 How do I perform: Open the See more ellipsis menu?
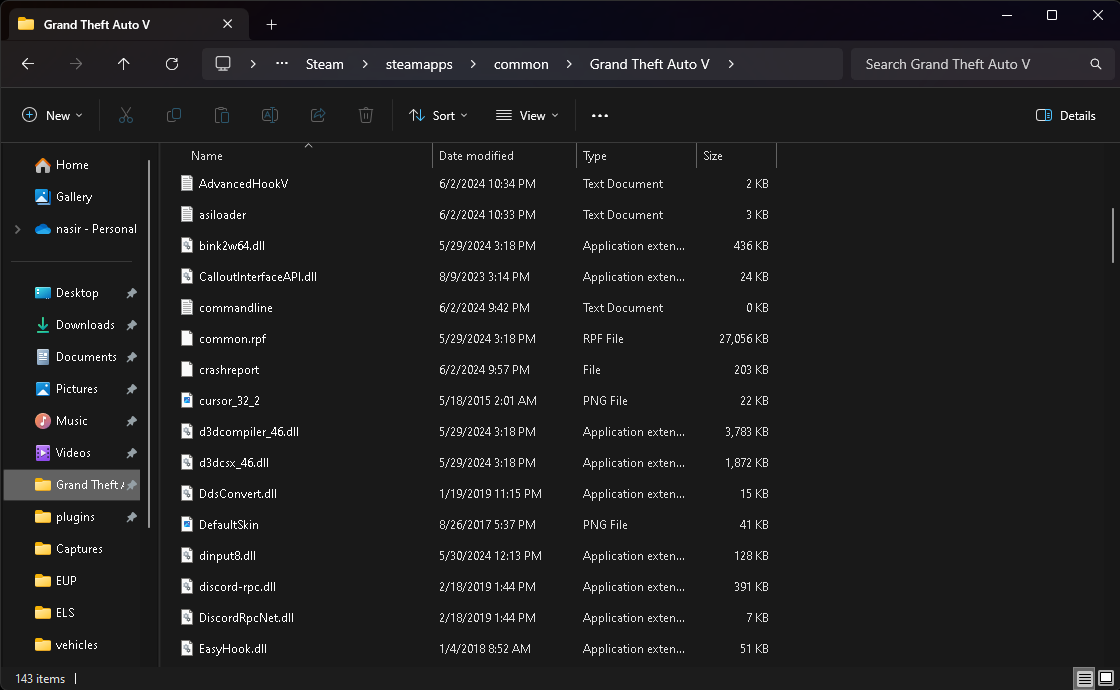pyautogui.click(x=600, y=116)
